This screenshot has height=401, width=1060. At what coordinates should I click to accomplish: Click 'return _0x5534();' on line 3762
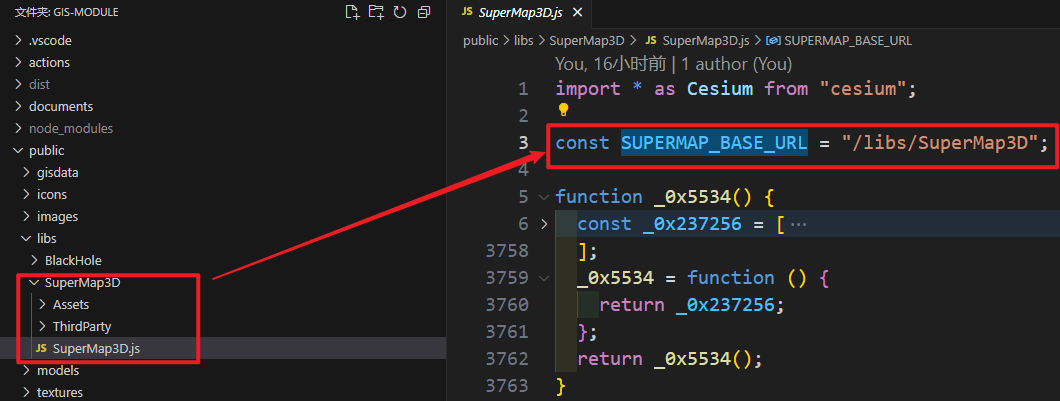[670, 359]
